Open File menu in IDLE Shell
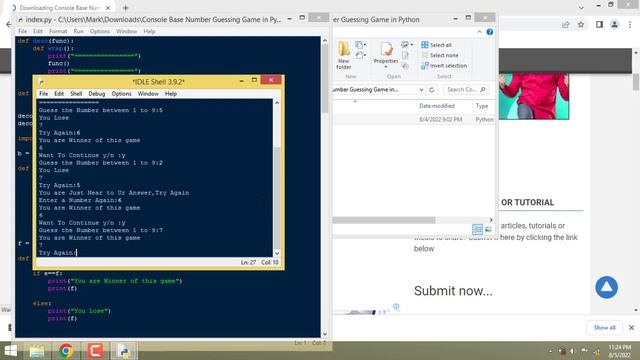 [x=43, y=93]
